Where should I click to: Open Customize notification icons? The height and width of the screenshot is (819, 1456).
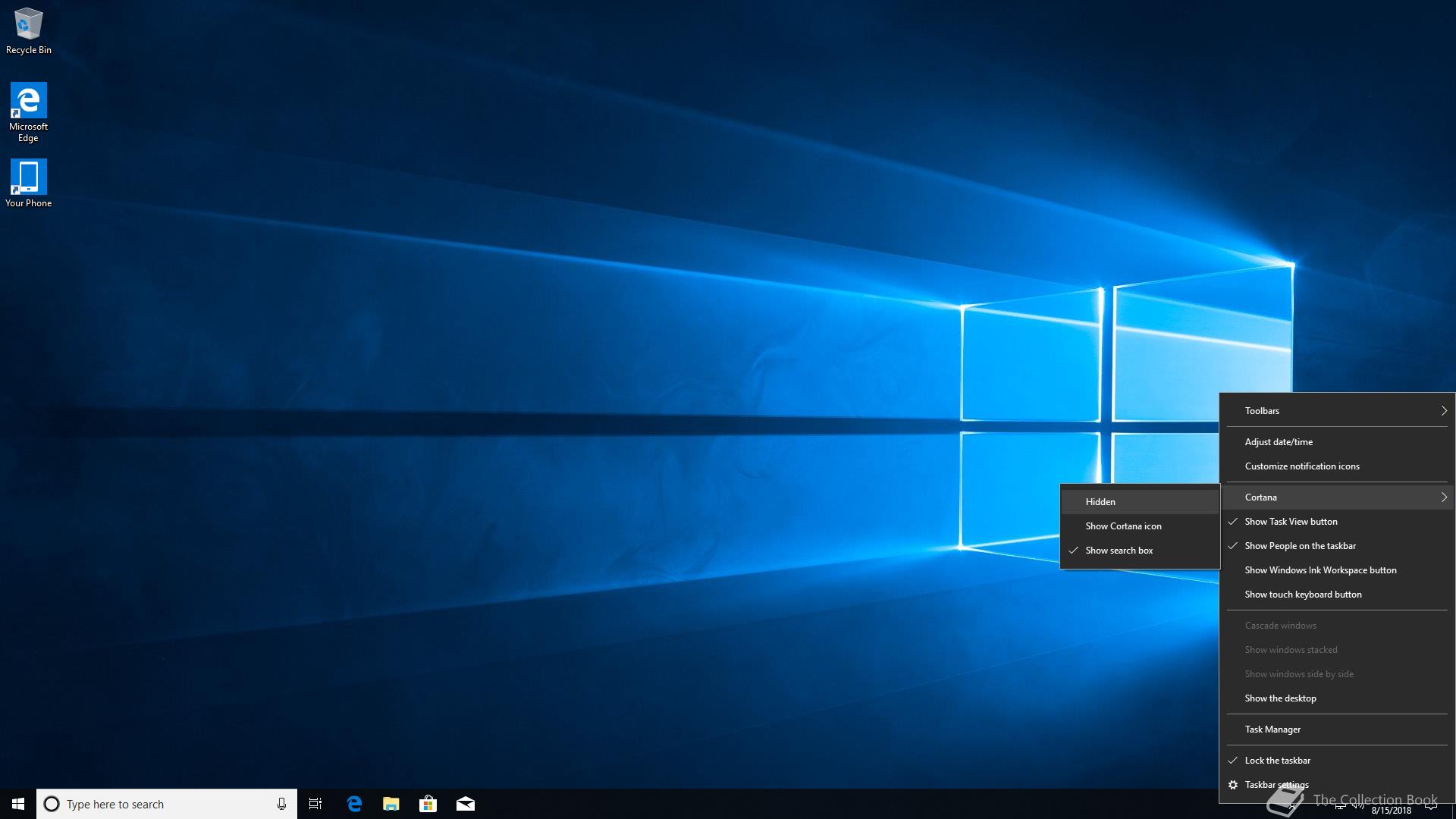pyautogui.click(x=1337, y=466)
